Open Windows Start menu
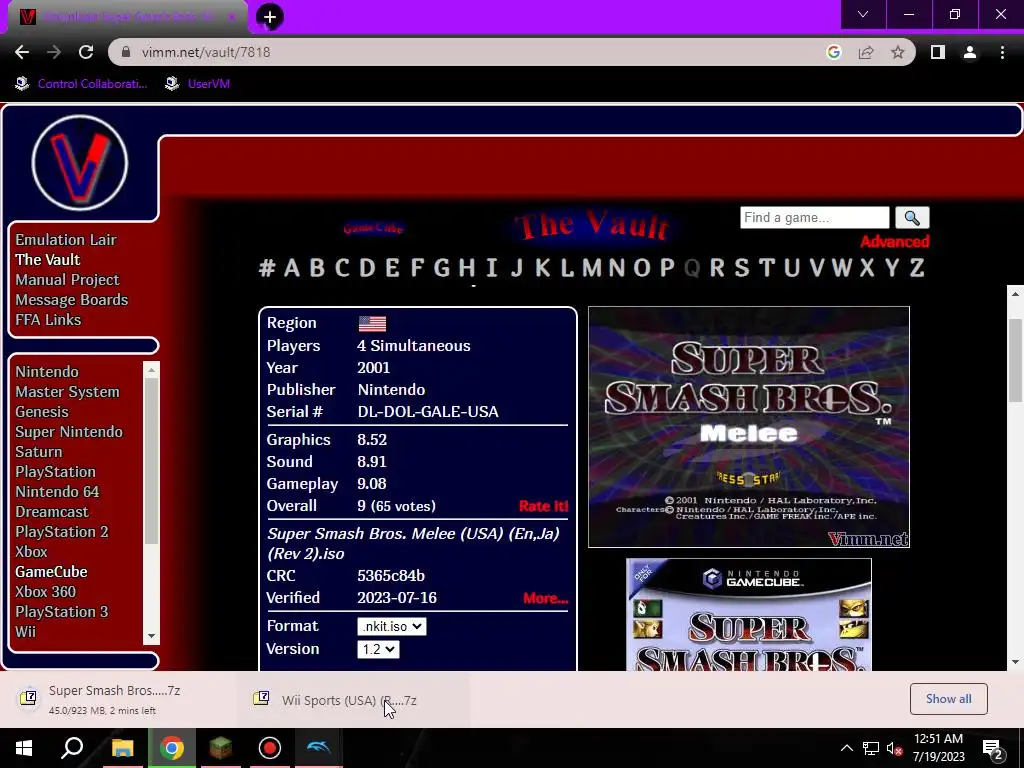Viewport: 1024px width, 768px height. point(24,748)
